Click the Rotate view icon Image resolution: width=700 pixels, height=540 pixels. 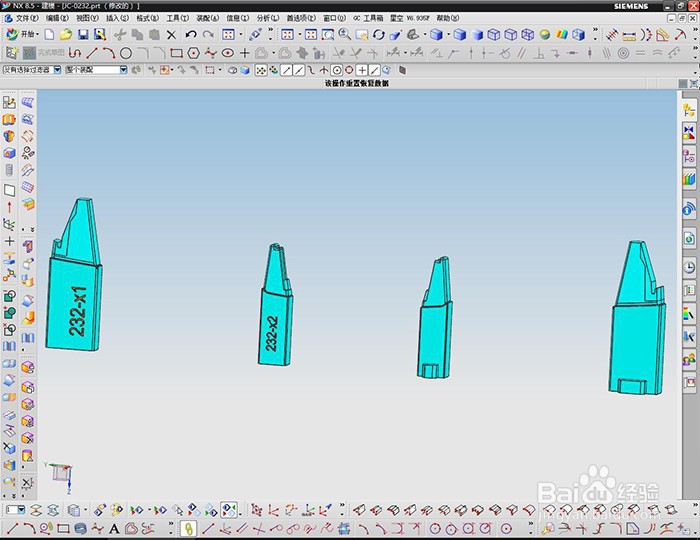click(379, 34)
